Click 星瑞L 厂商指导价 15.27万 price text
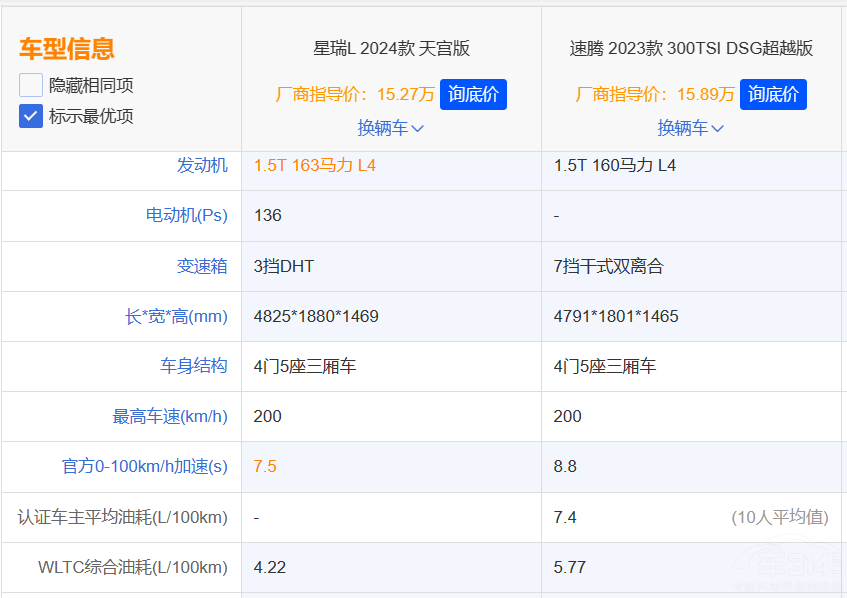847x598 pixels. pyautogui.click(x=355, y=95)
